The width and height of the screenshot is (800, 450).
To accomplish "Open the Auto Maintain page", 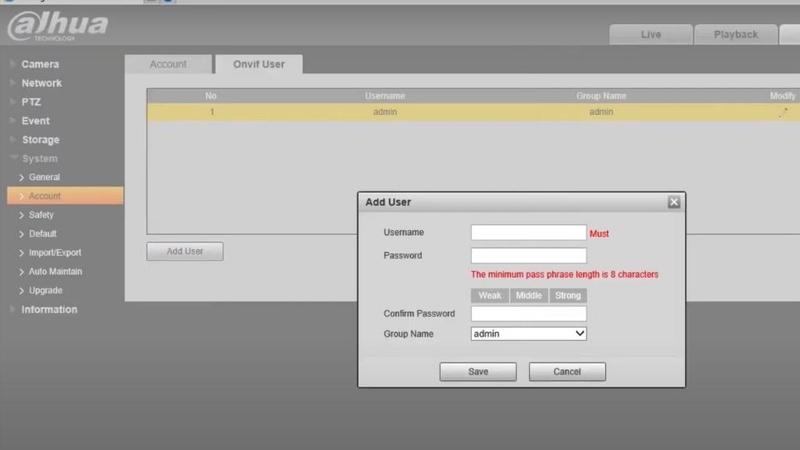I will [55, 271].
